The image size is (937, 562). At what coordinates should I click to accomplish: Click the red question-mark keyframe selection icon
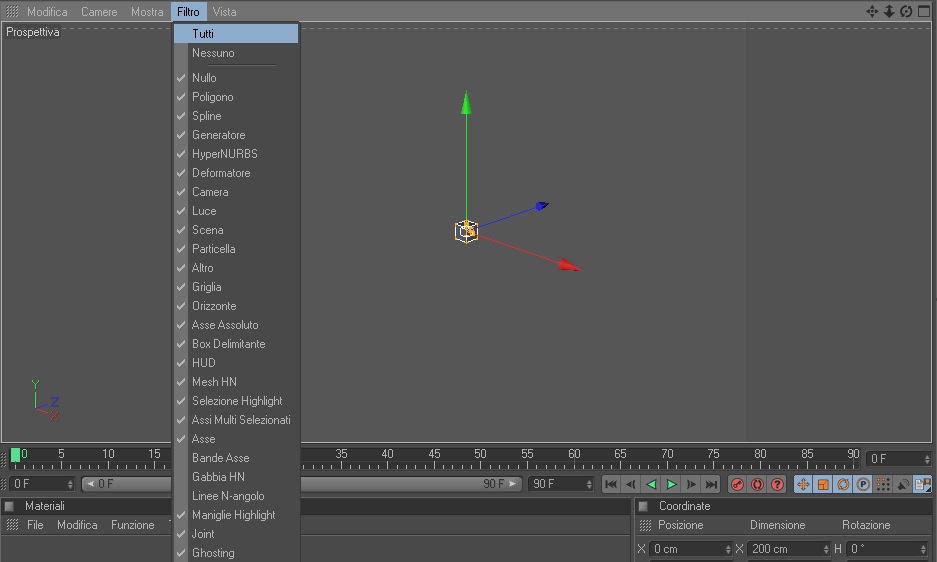coord(777,484)
